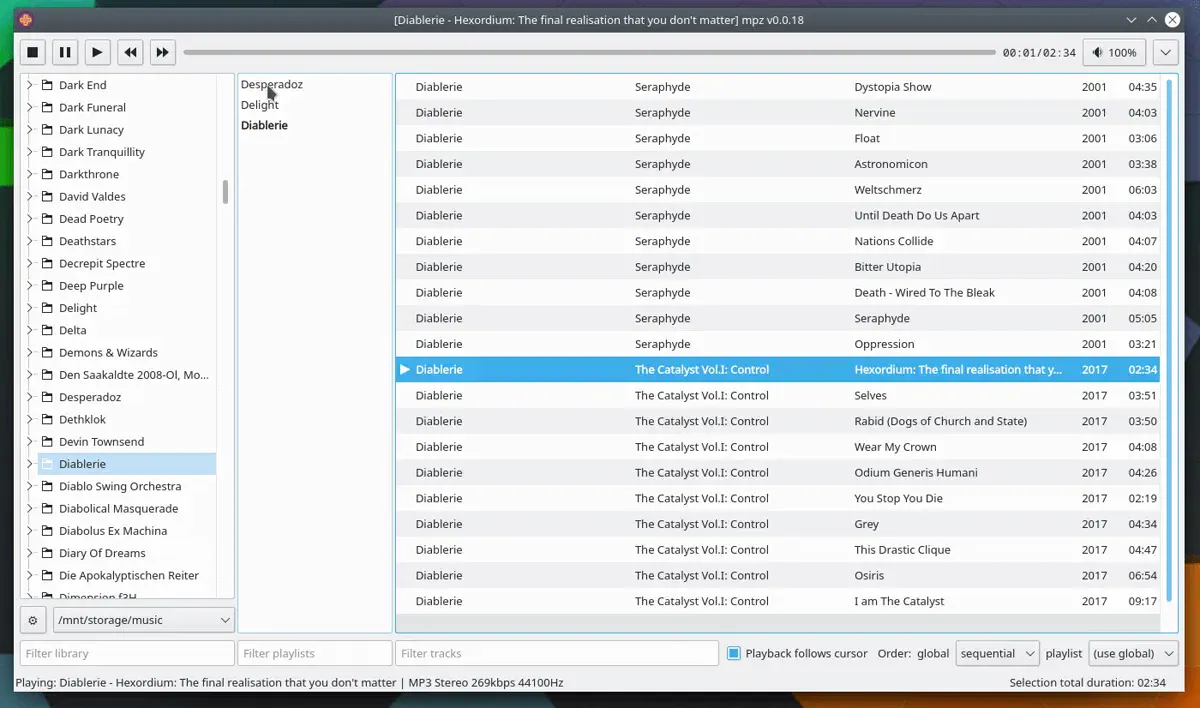This screenshot has height=708, width=1200.
Task: Focus the Filter playlists field
Action: pos(315,653)
